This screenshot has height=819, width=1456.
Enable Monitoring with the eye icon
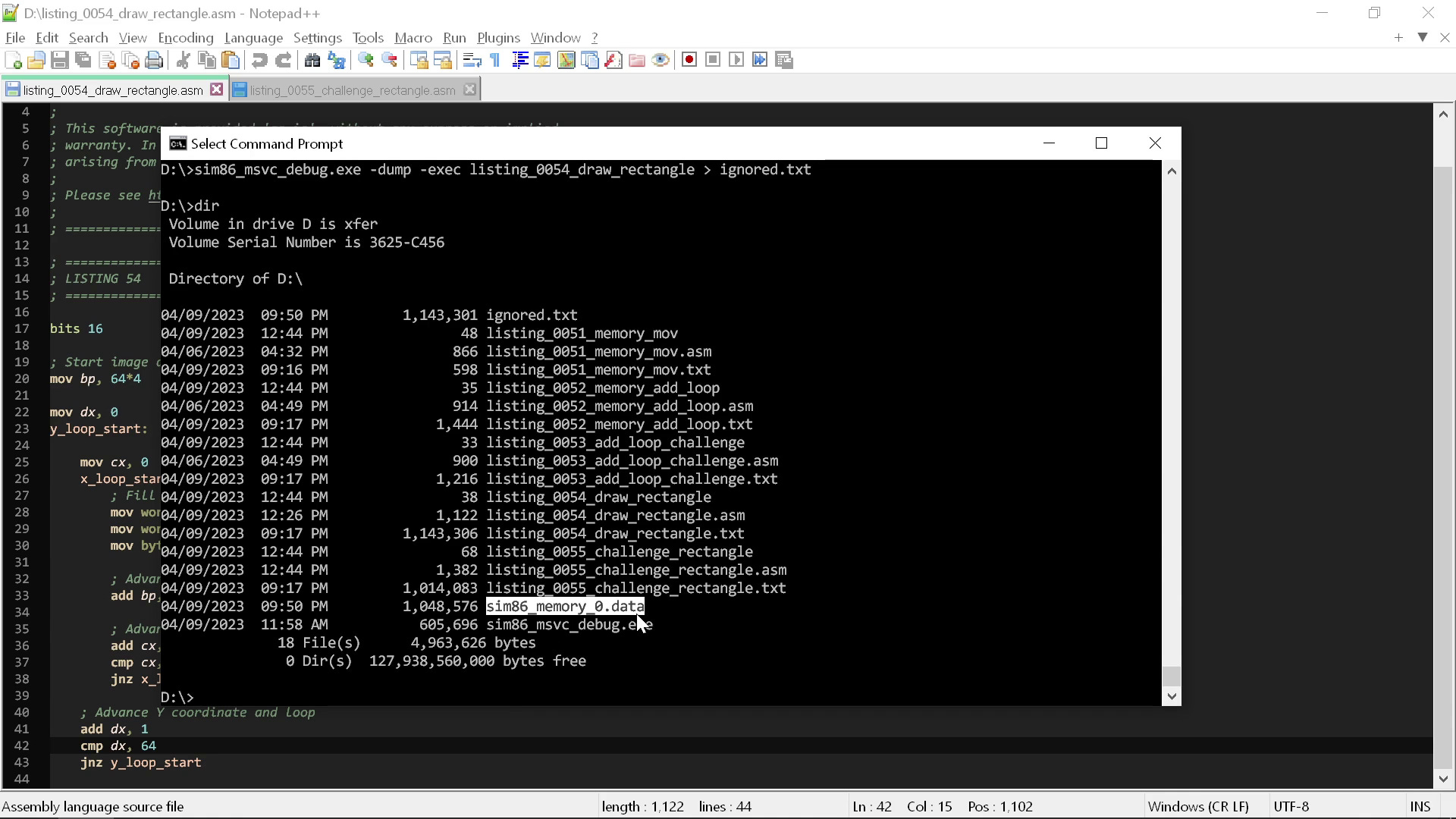point(661,59)
